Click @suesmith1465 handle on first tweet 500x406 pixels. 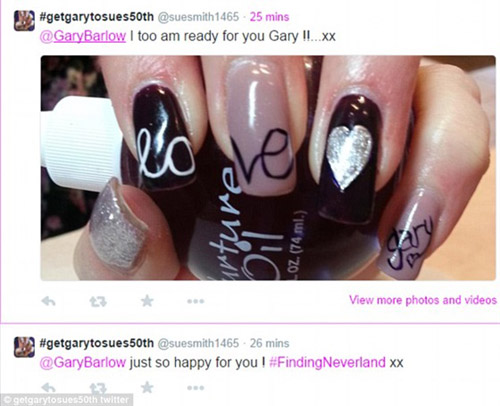(198, 17)
